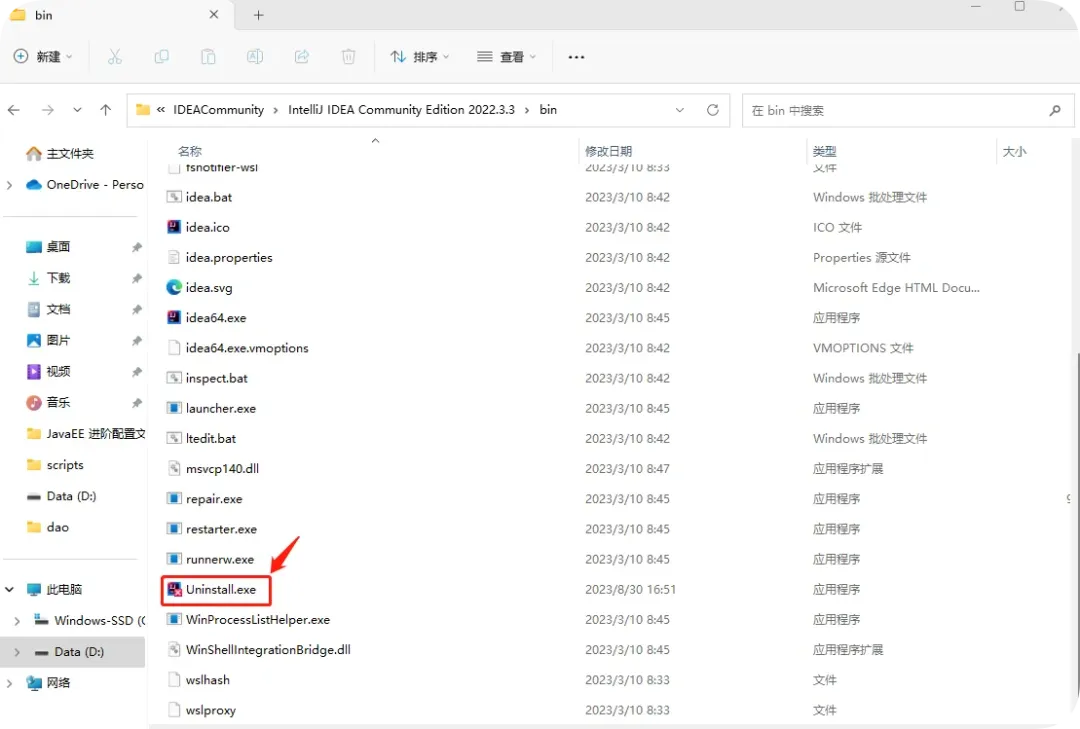This screenshot has height=729, width=1080.
Task: Select WinProcessListHelper.exe file name
Action: pos(258,619)
